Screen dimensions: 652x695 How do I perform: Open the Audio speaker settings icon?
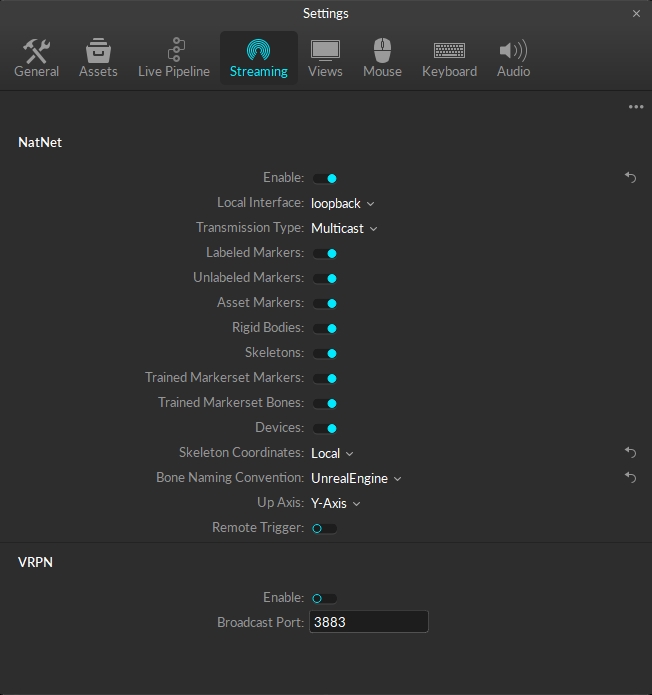point(513,51)
